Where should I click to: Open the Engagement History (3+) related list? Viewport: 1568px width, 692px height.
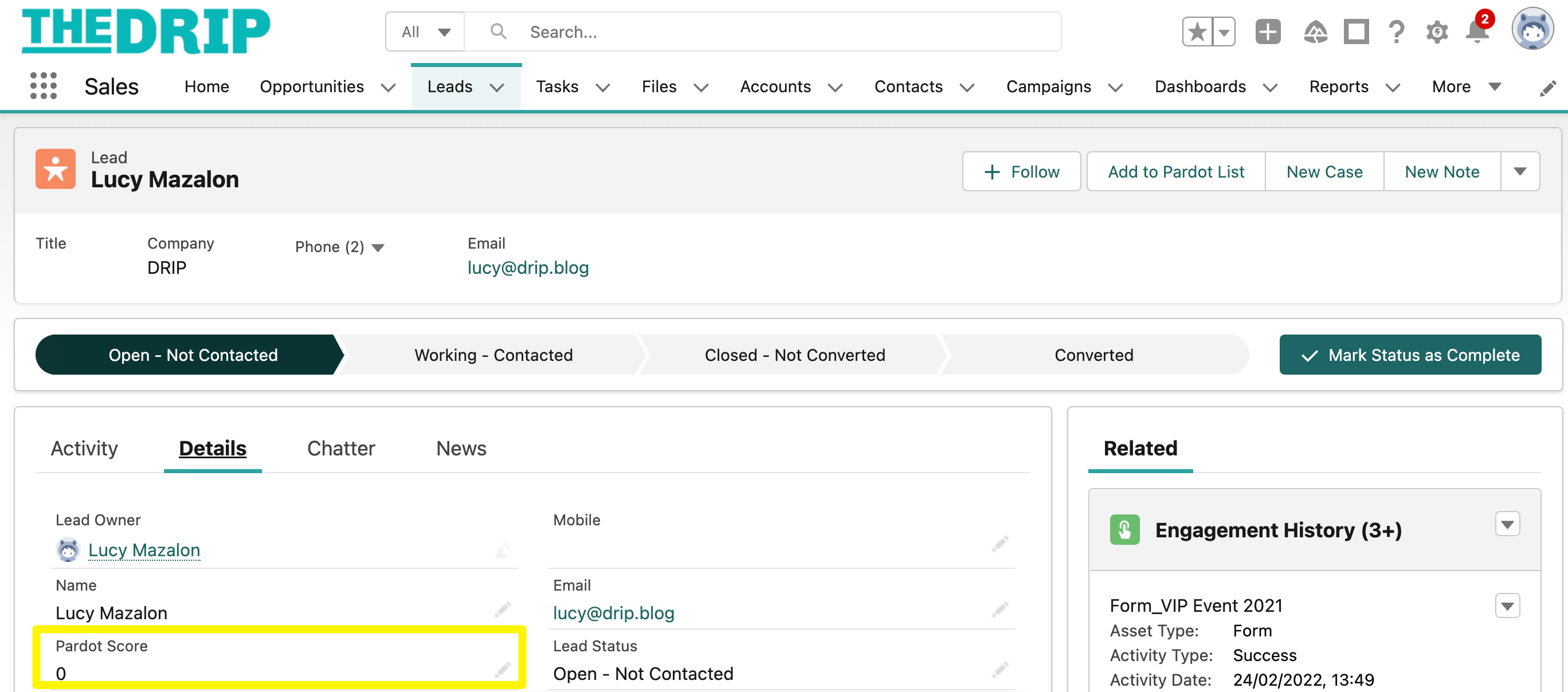coord(1278,529)
